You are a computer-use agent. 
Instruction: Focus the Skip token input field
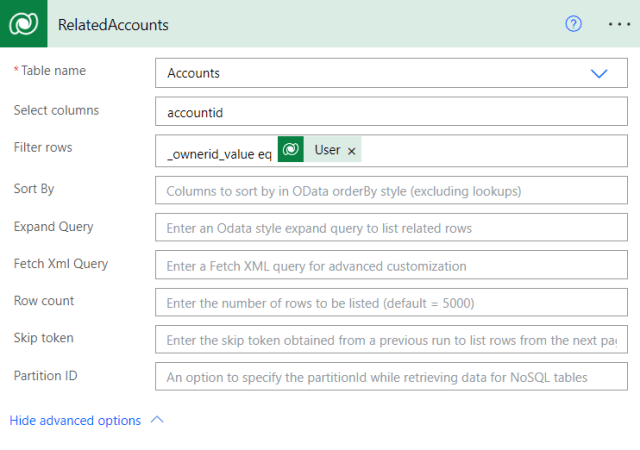391,340
